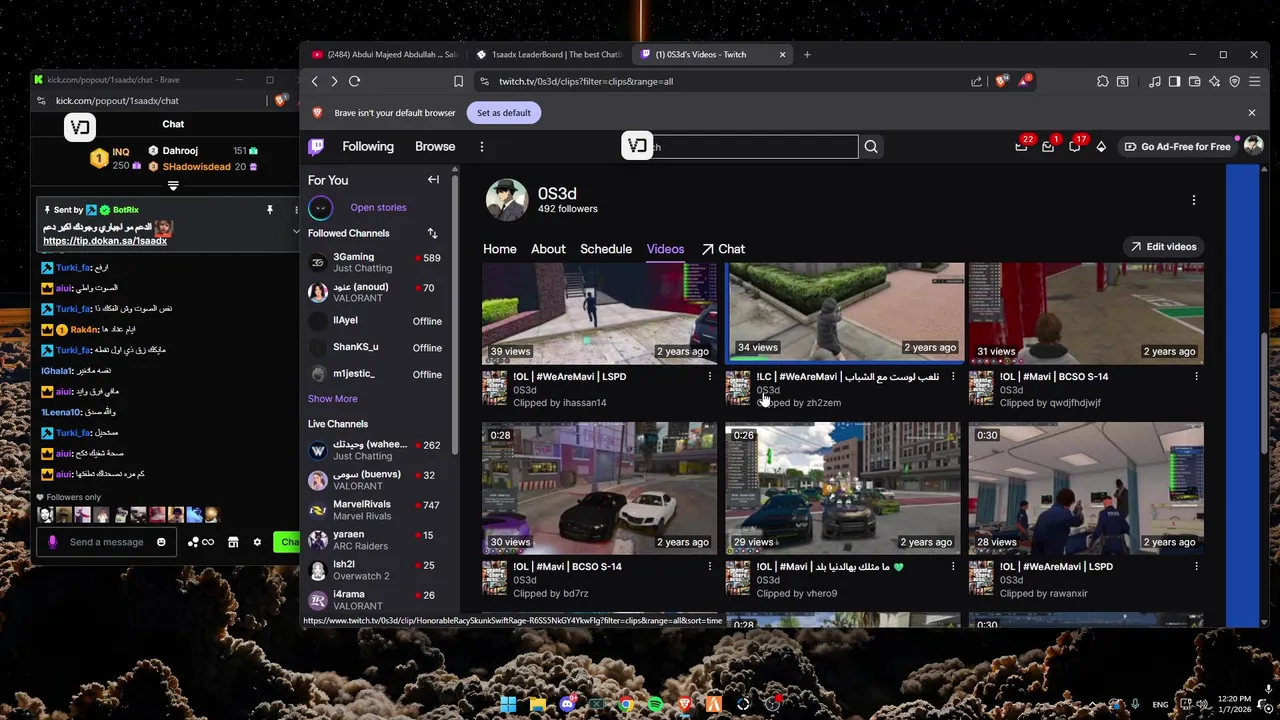Click the 0:26 clip thumbnail with 29 views
Viewport: 1280px width, 720px height.
point(842,488)
